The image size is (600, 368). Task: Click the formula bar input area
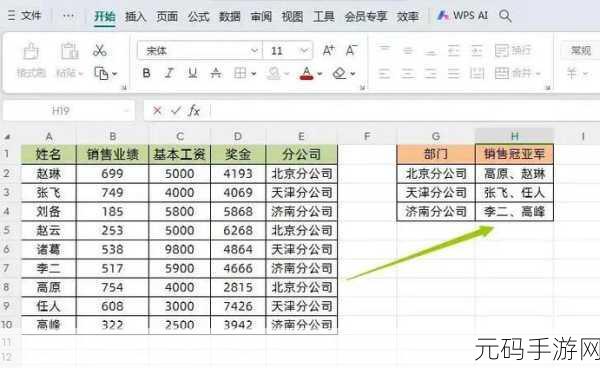(x=405, y=111)
